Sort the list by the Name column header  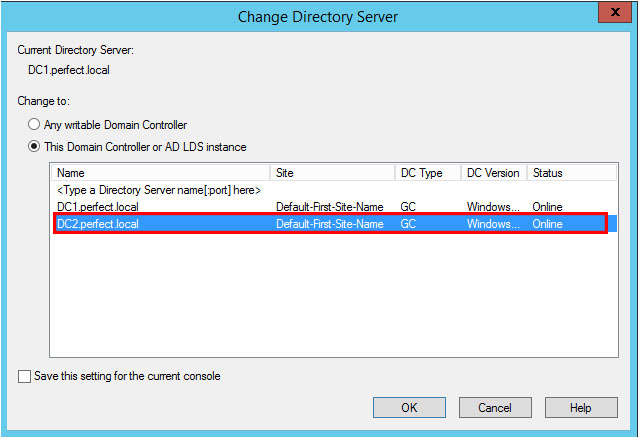click(161, 173)
